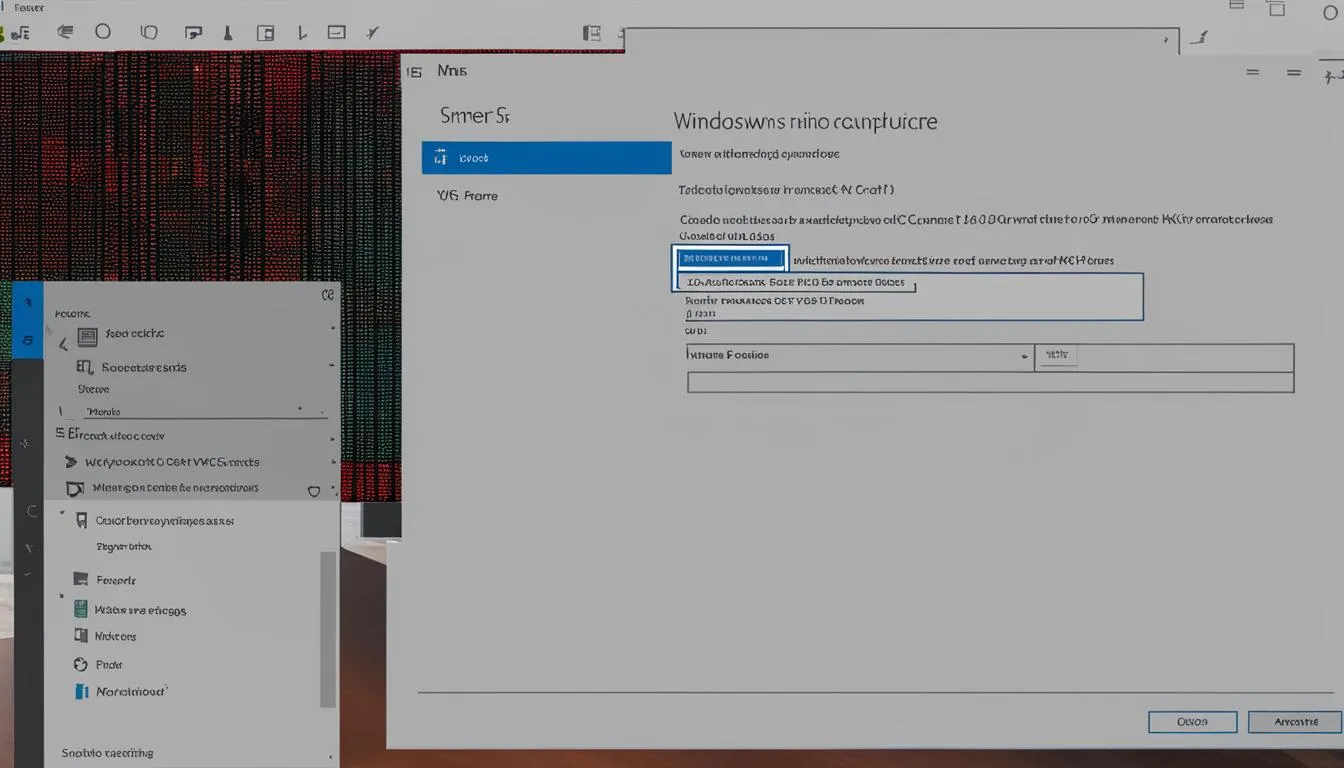This screenshot has width=1344, height=768.
Task: Click the 'Pagvnr brlct' text row
Action: pyautogui.click(x=123, y=547)
